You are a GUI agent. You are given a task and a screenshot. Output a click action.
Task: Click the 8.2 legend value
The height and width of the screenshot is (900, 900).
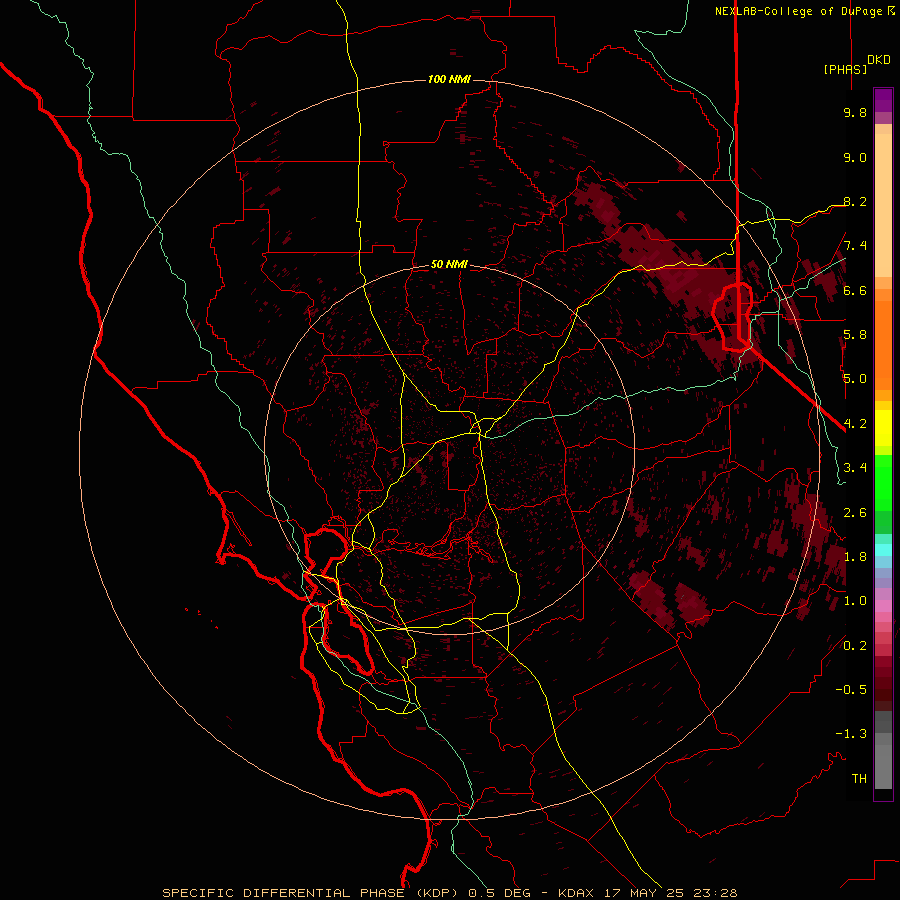pyautogui.click(x=855, y=201)
